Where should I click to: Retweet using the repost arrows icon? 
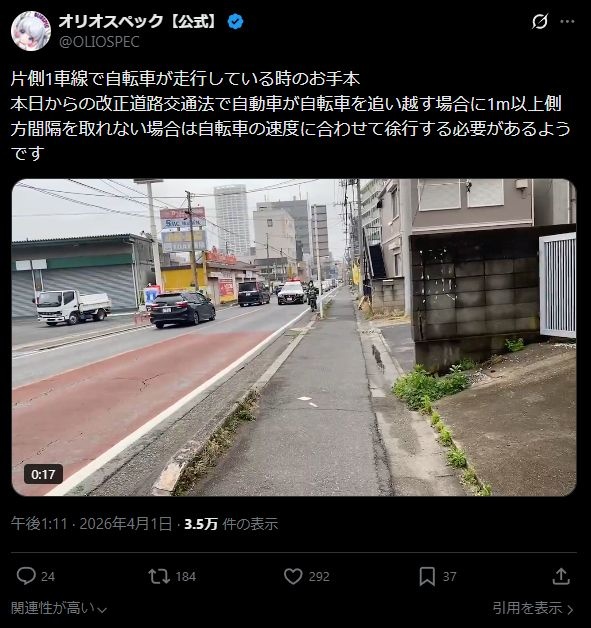pos(159,576)
